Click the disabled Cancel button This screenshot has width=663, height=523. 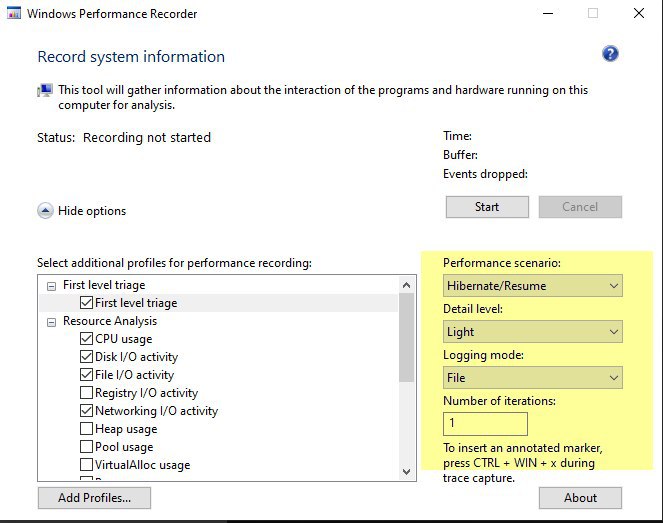click(580, 207)
